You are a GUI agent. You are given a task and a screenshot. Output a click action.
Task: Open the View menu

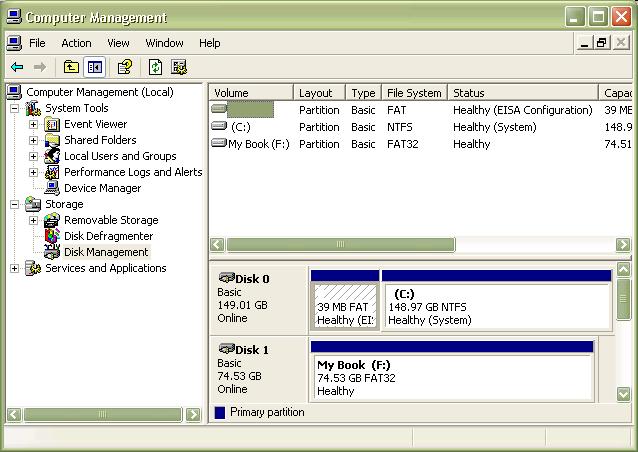[x=119, y=43]
